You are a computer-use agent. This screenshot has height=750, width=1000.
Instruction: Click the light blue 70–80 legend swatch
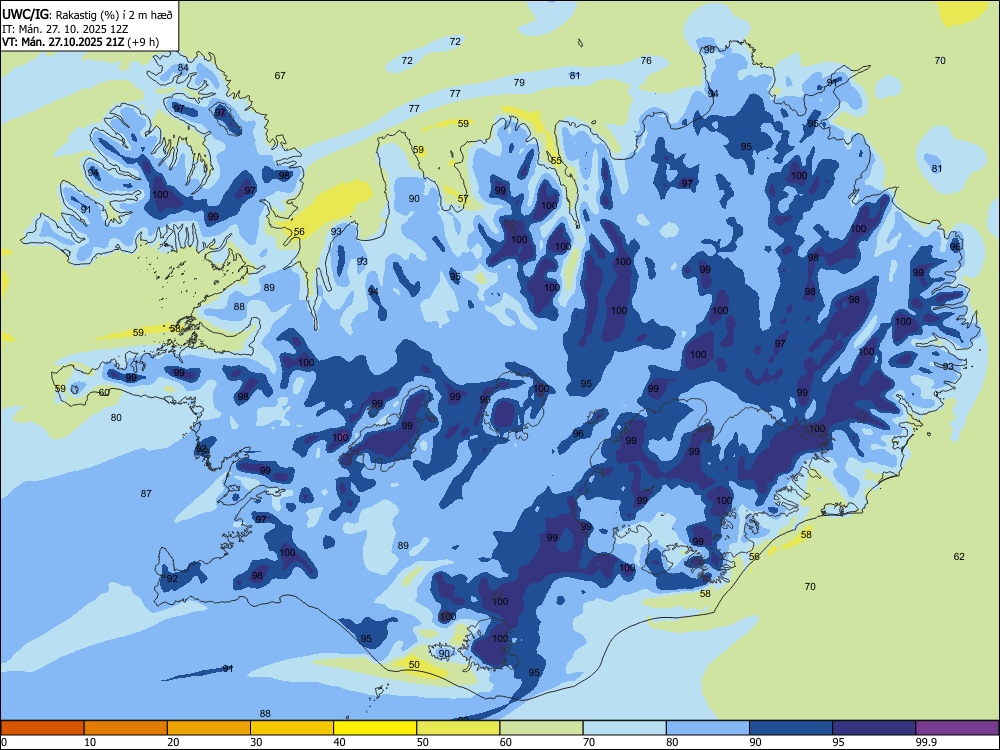pos(625,728)
